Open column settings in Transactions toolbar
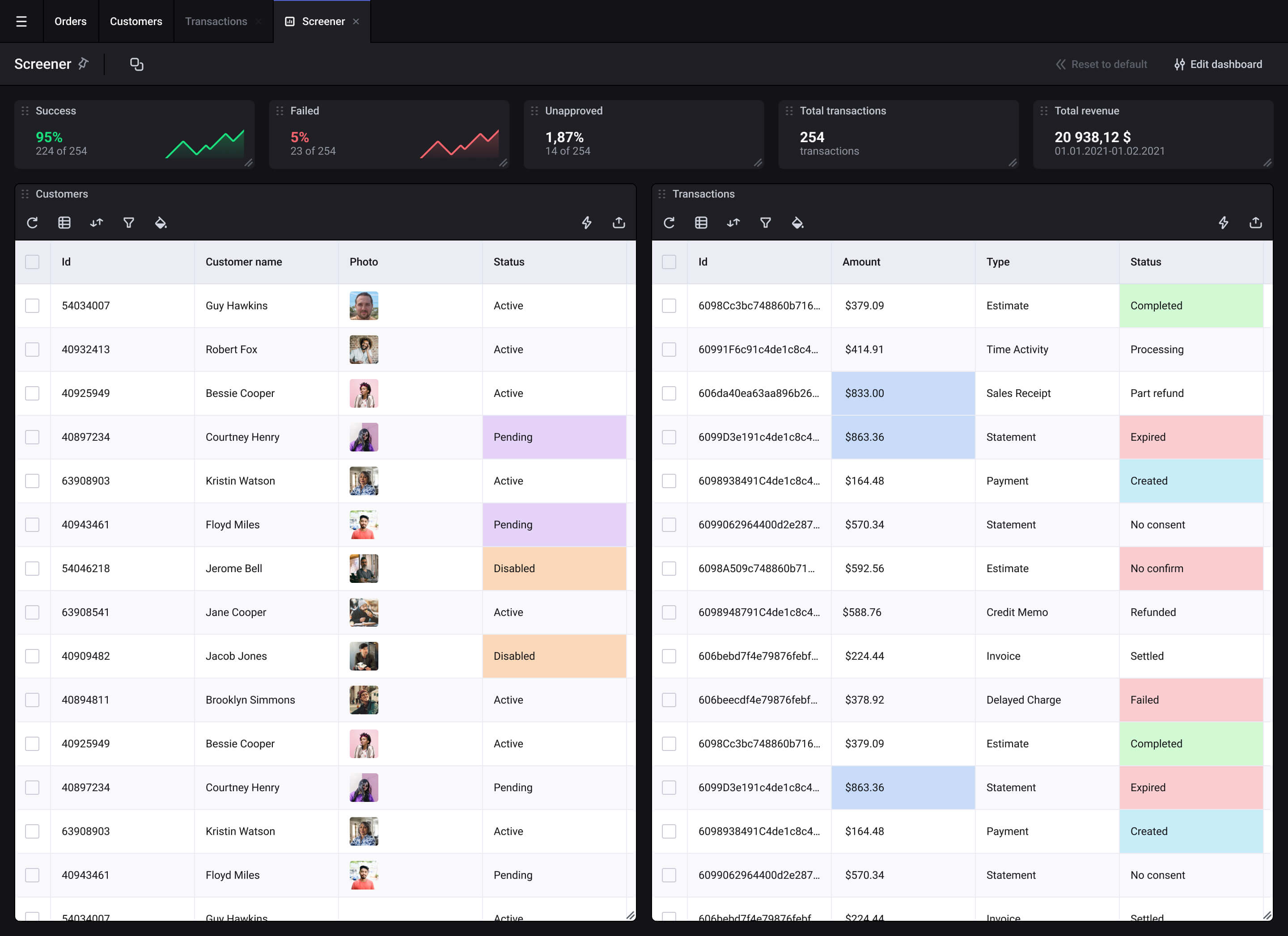The height and width of the screenshot is (936, 1288). (x=701, y=223)
